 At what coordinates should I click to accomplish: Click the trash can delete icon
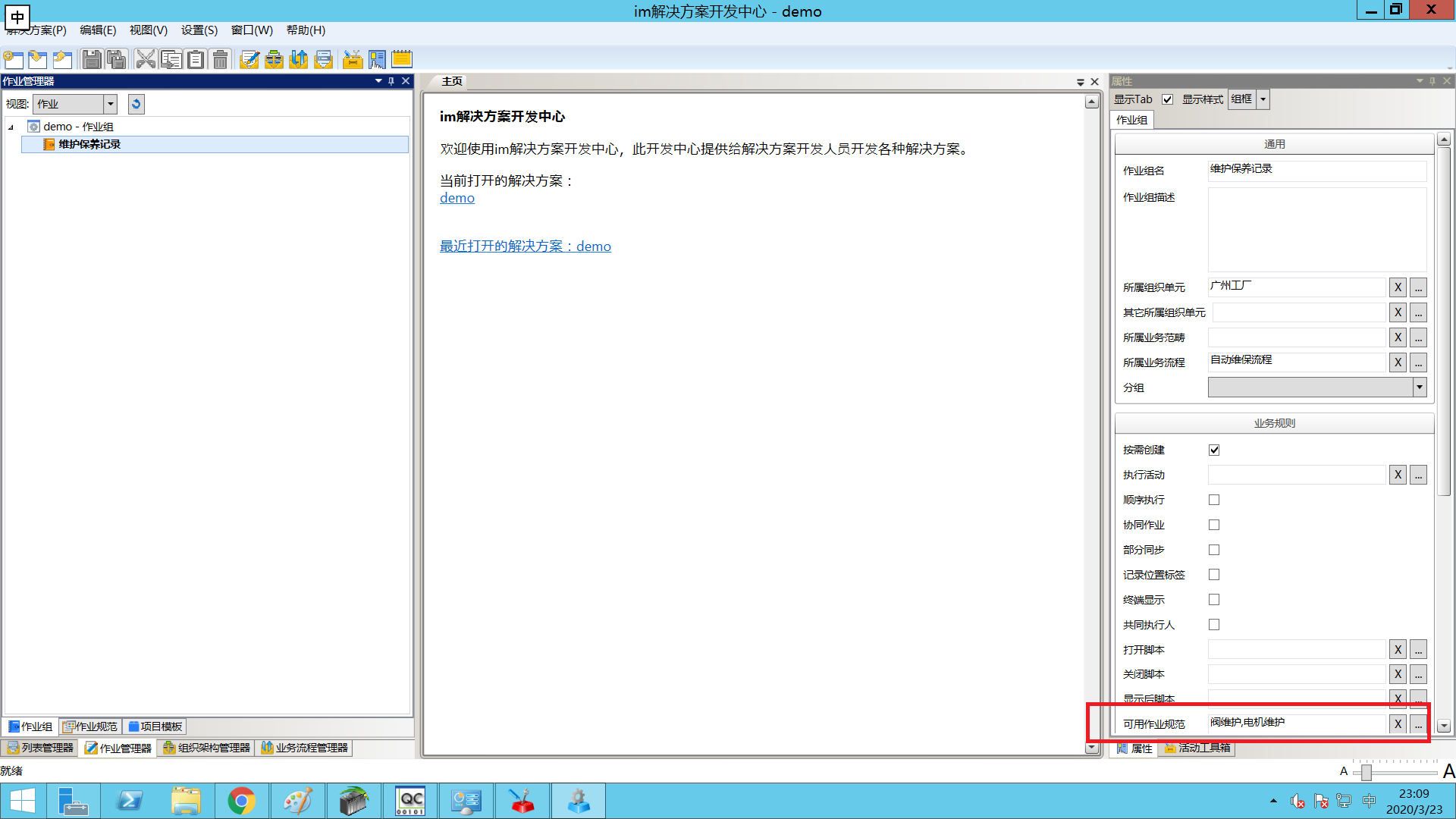coord(221,59)
